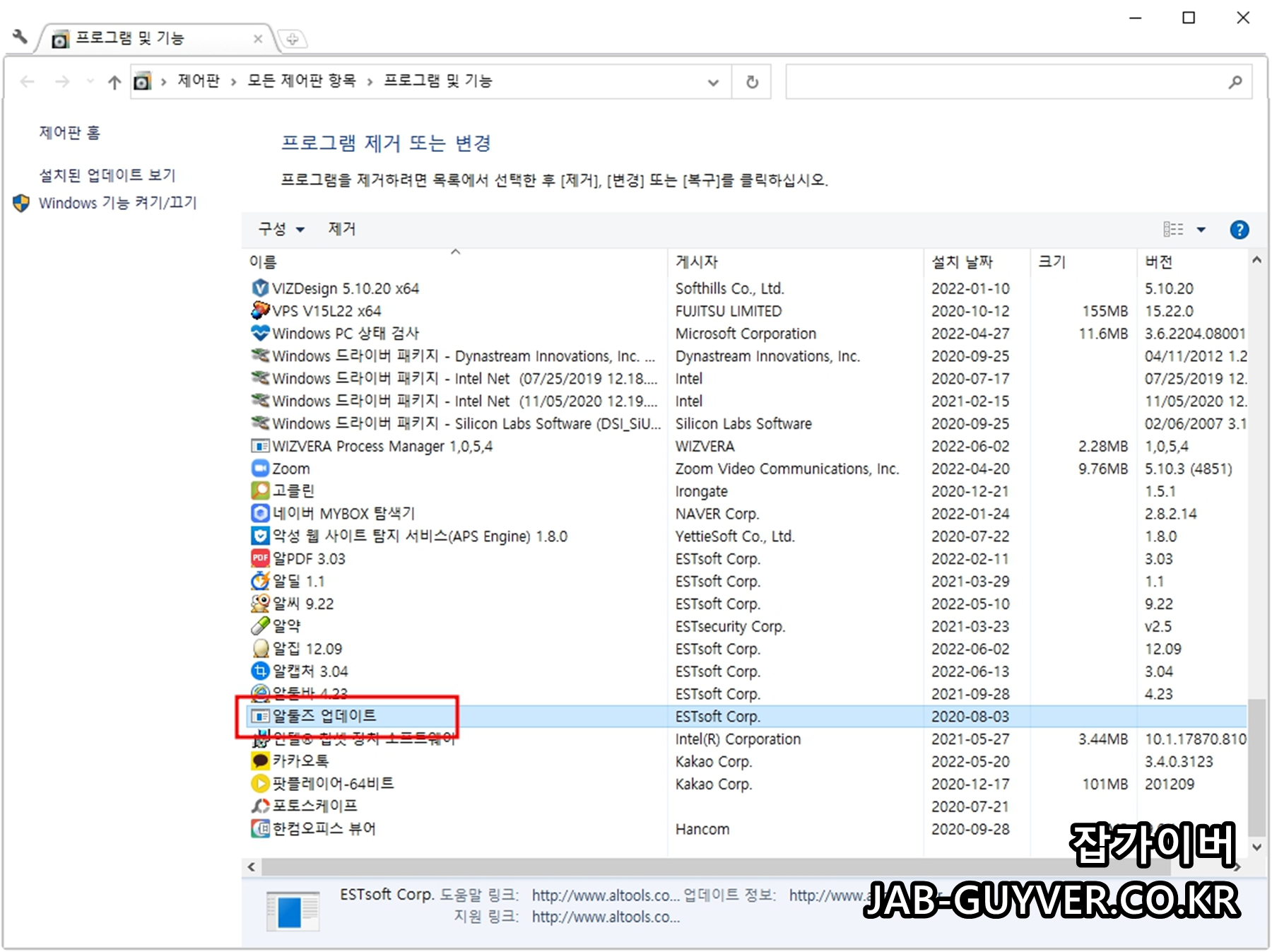Screen dimensions: 1272x952
Task: Click the 고클린 program icon
Action: (x=260, y=490)
